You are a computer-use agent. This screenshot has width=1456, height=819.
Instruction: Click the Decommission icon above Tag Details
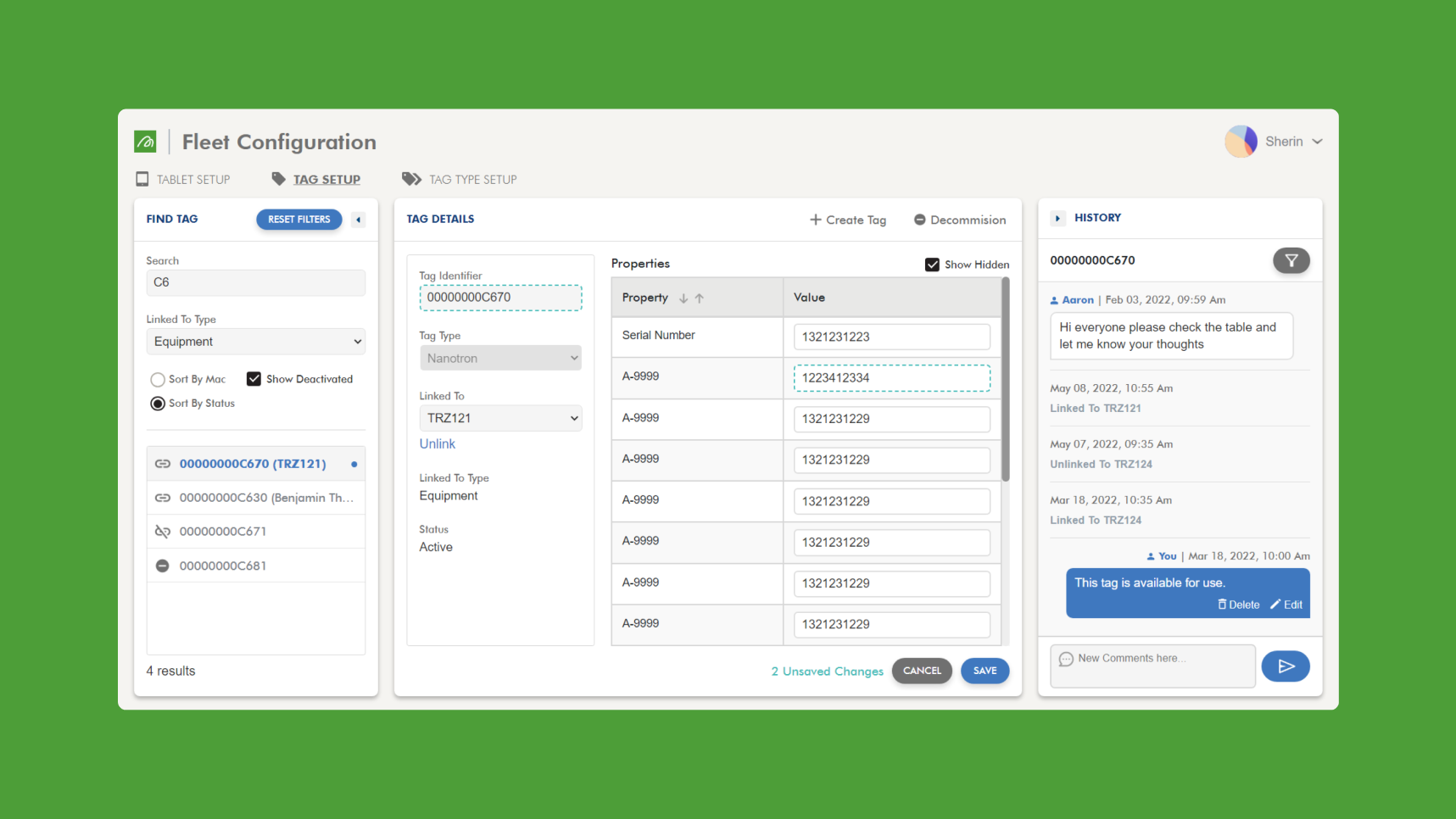click(919, 220)
